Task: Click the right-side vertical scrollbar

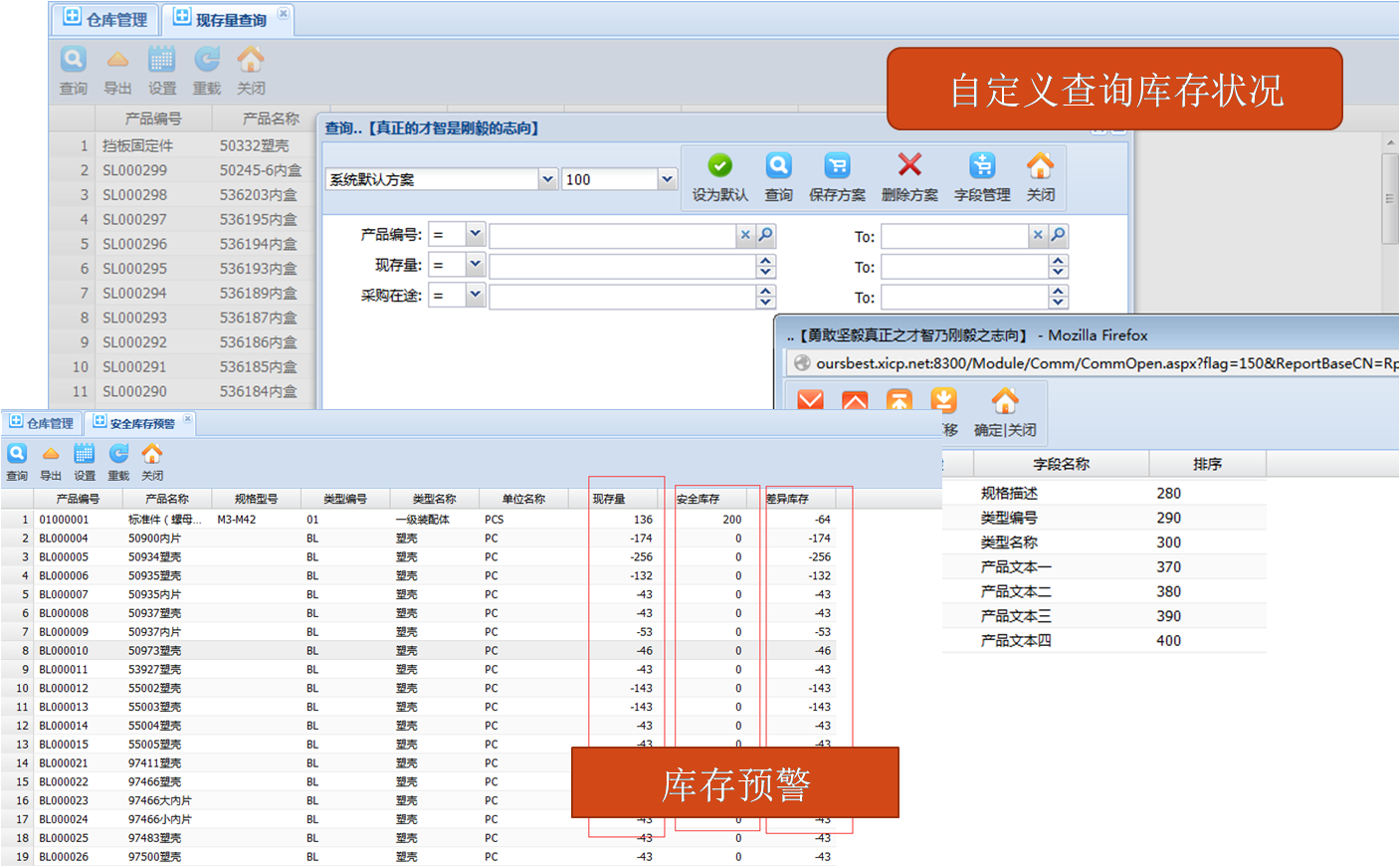Action: click(1390, 199)
